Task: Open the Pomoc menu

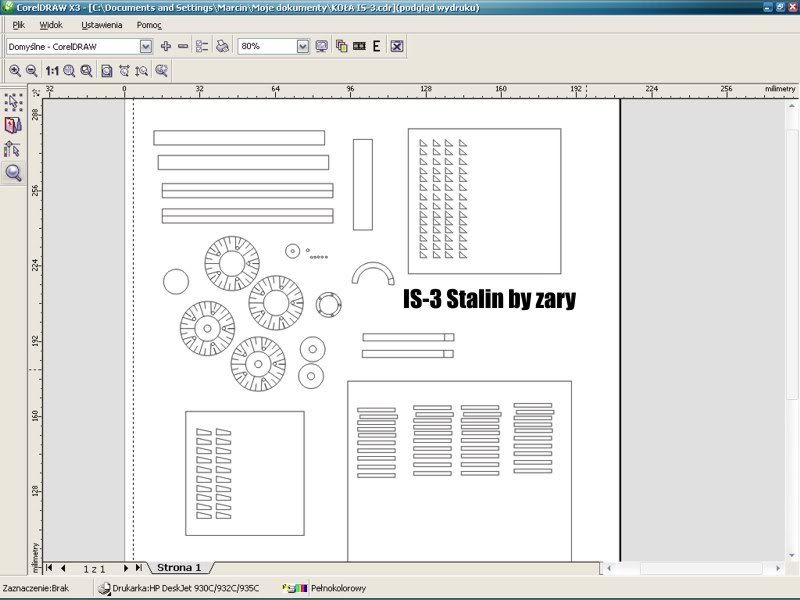Action: [x=149, y=24]
